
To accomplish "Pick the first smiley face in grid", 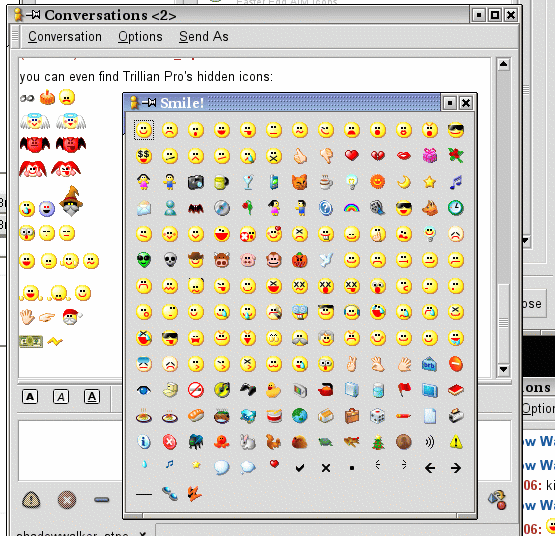I will [x=144, y=130].
